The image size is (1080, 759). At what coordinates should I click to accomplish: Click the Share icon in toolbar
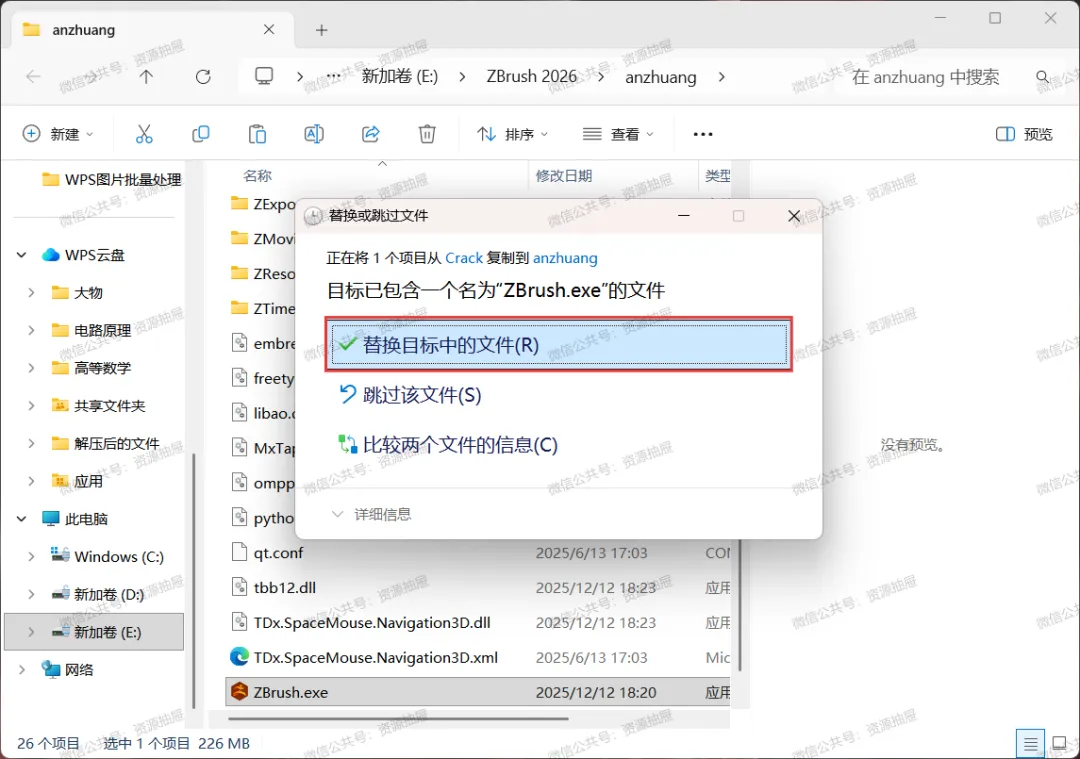[x=371, y=134]
